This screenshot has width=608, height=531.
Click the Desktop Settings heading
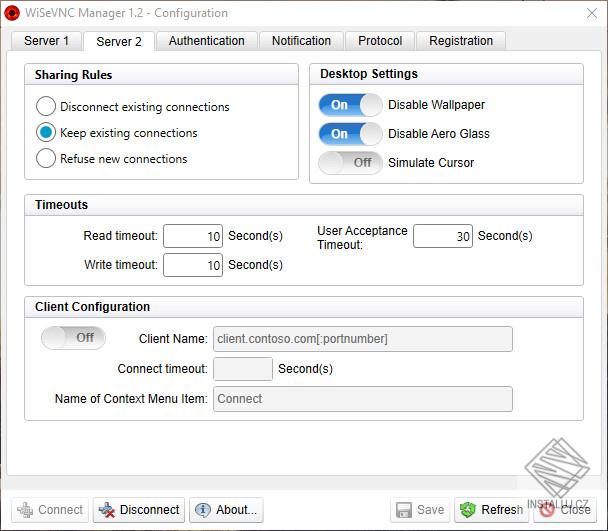click(x=369, y=74)
